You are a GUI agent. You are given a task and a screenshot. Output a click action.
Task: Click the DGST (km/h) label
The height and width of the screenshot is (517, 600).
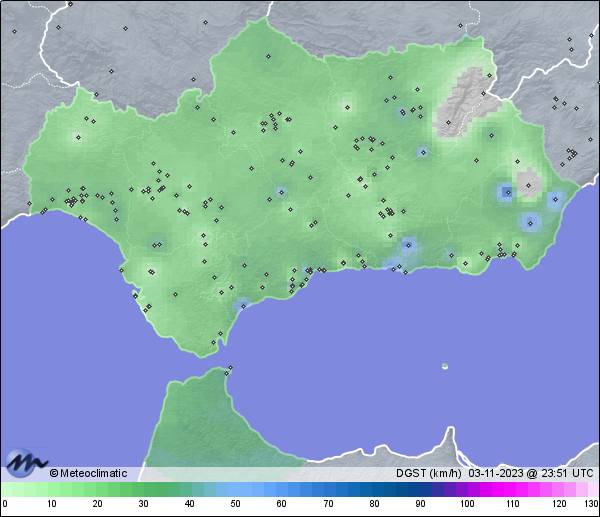click(x=428, y=473)
